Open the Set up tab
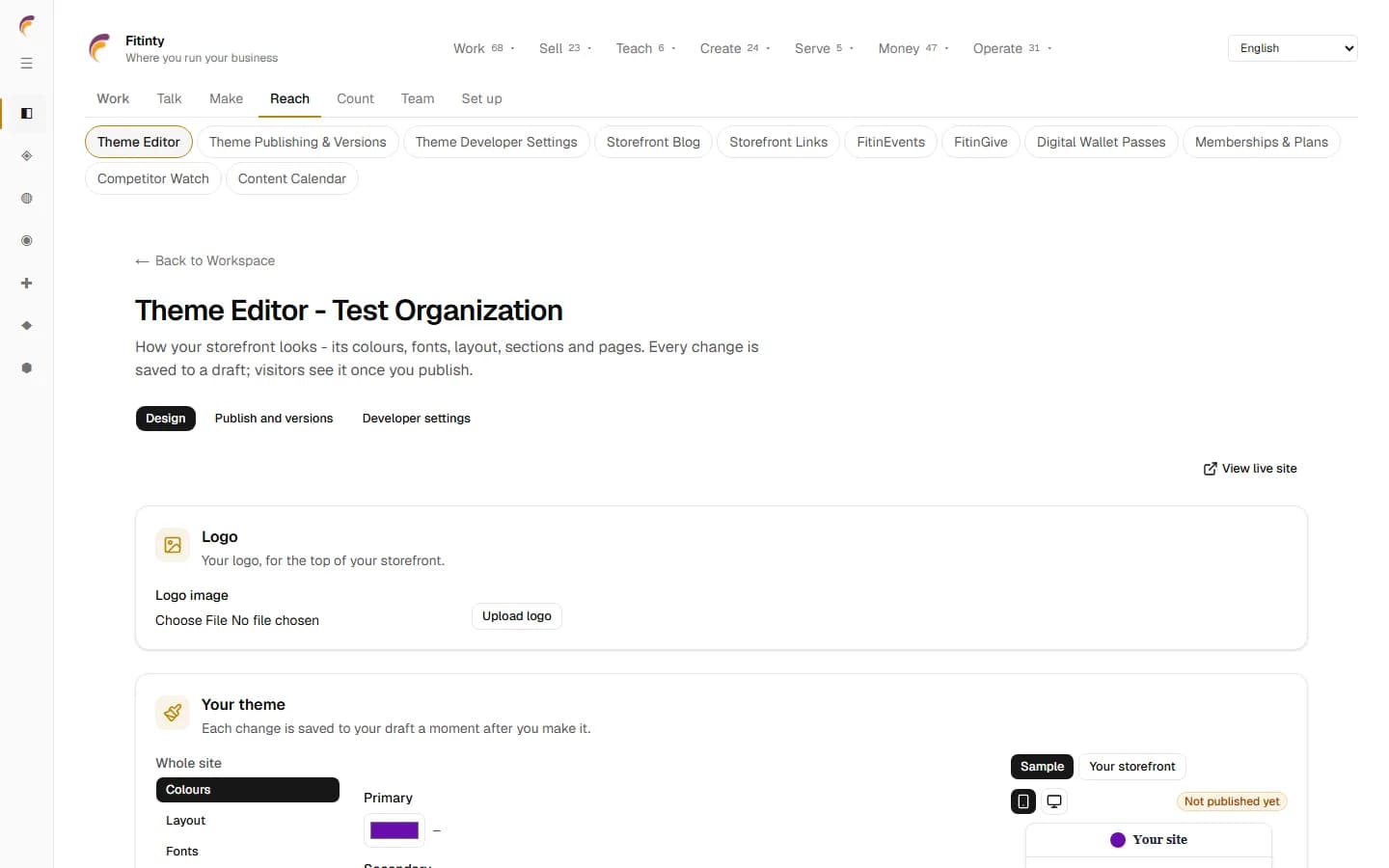The height and width of the screenshot is (868, 1389). coord(481,98)
